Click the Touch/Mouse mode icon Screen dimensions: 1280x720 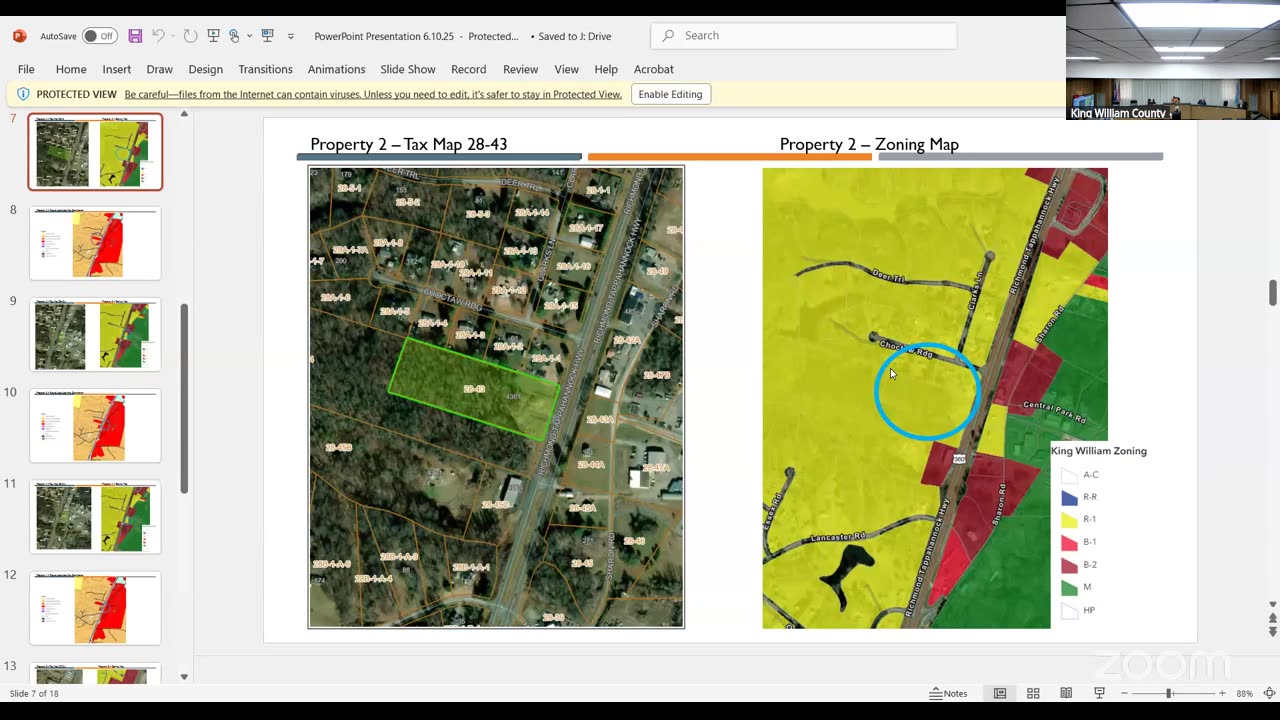(234, 36)
